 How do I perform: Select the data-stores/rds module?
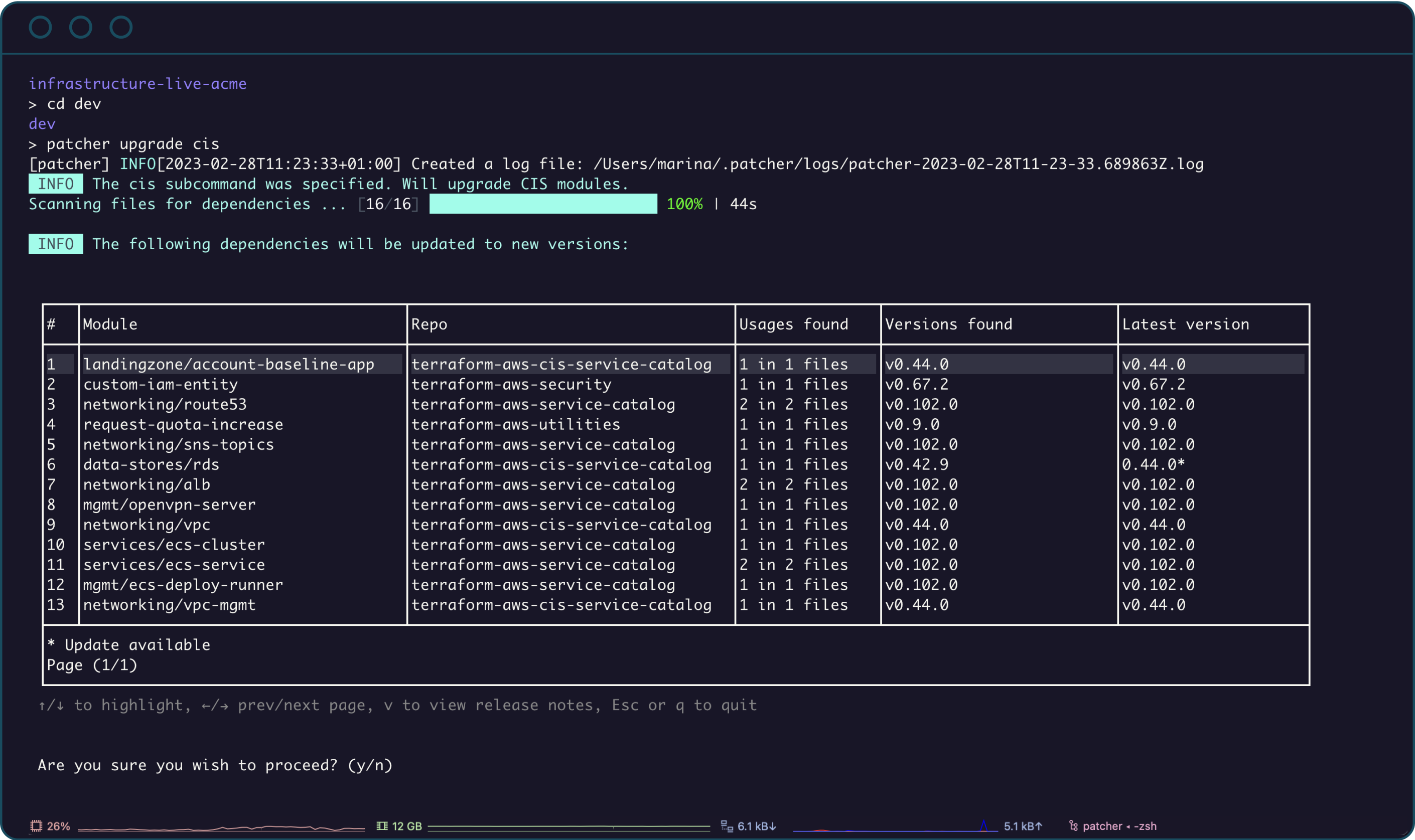tap(151, 465)
